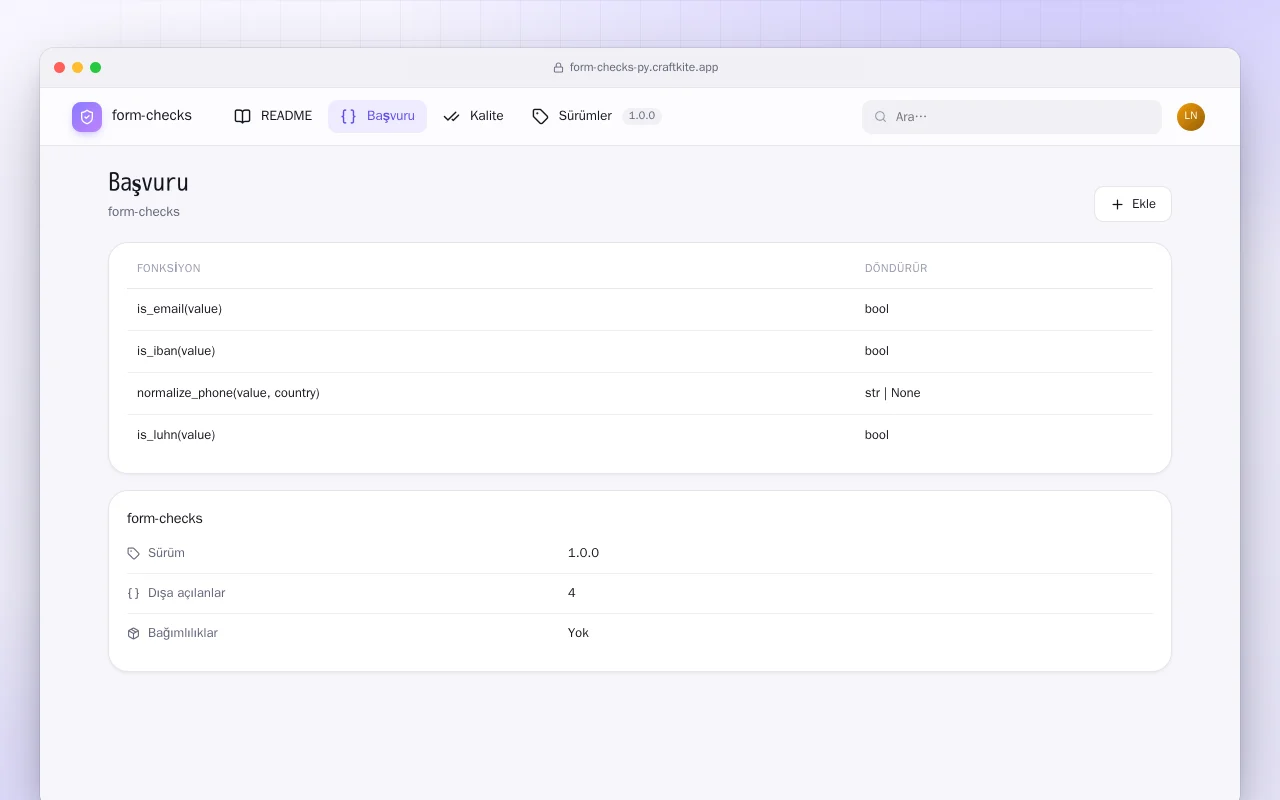Click the form-checks shield logo icon
Screen dimensions: 1280x800
tap(87, 117)
